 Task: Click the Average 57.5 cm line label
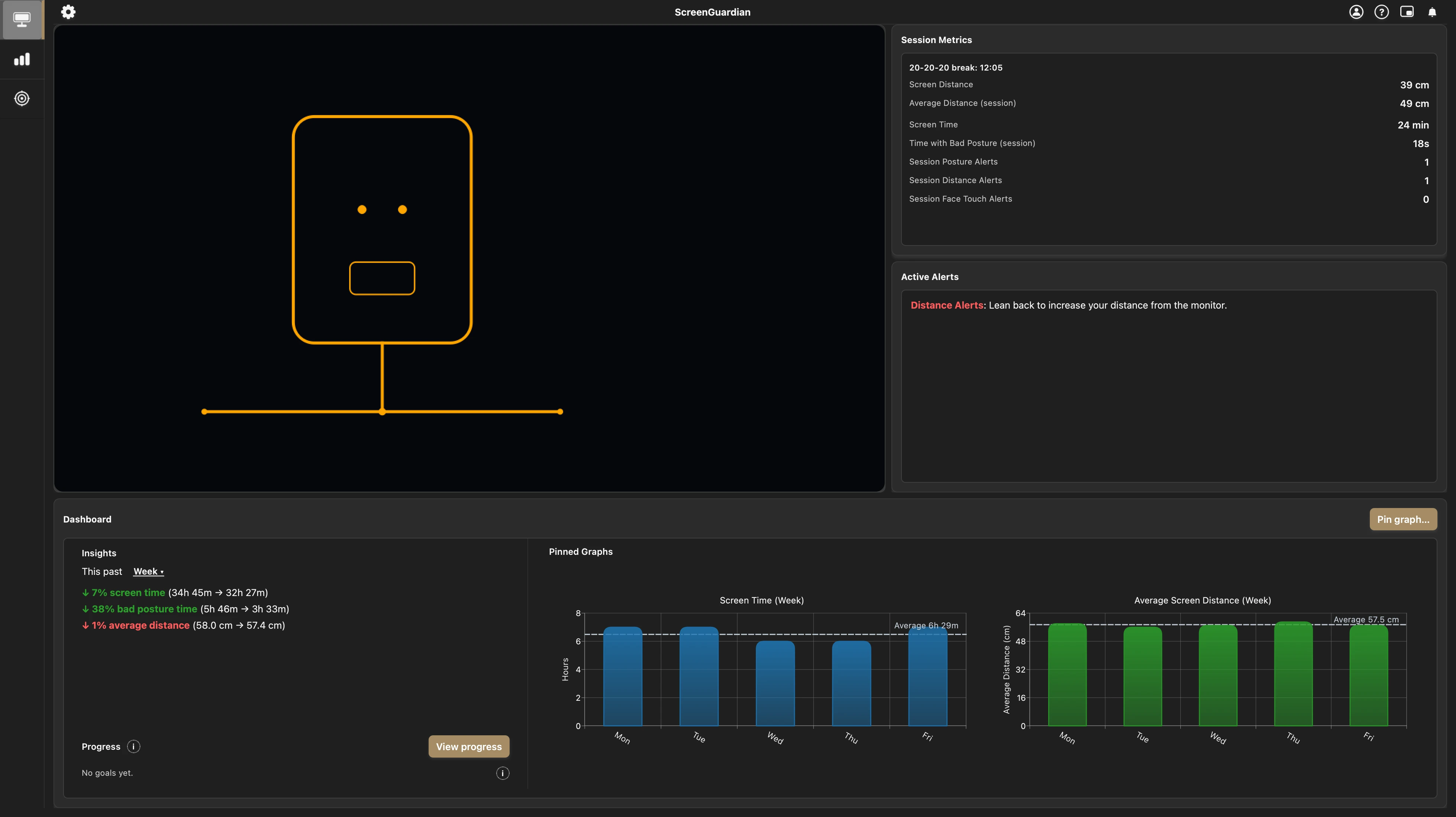[1366, 620]
